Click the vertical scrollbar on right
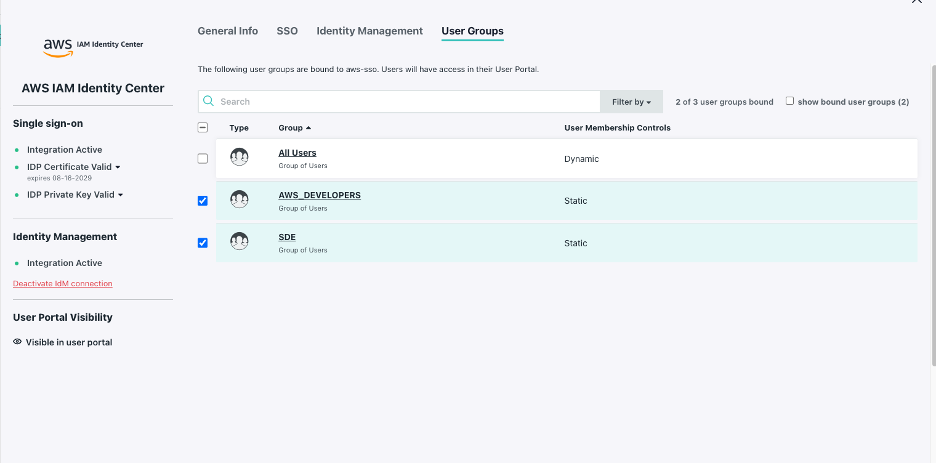The image size is (936, 464). [932, 215]
